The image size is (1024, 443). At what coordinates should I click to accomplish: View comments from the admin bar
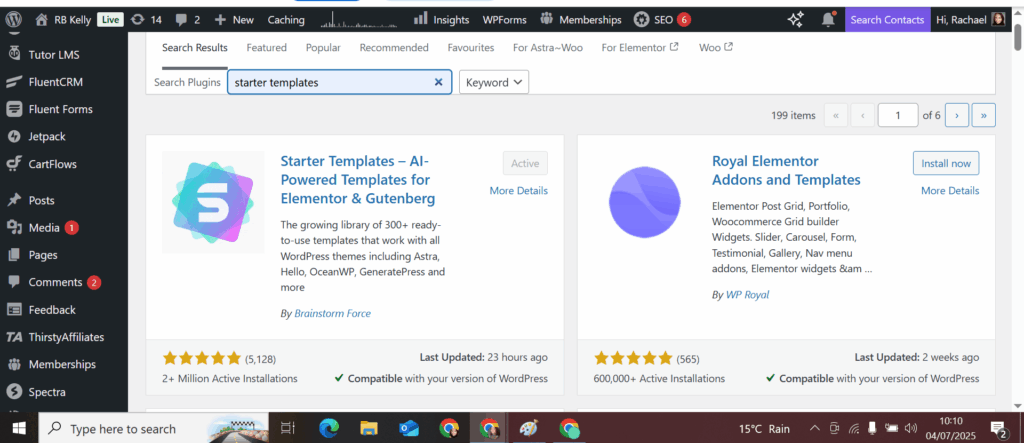click(x=187, y=20)
